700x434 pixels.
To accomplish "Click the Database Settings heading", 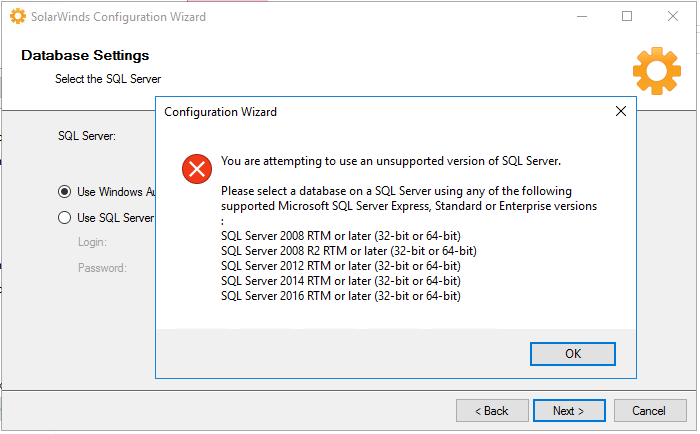I will (85, 55).
